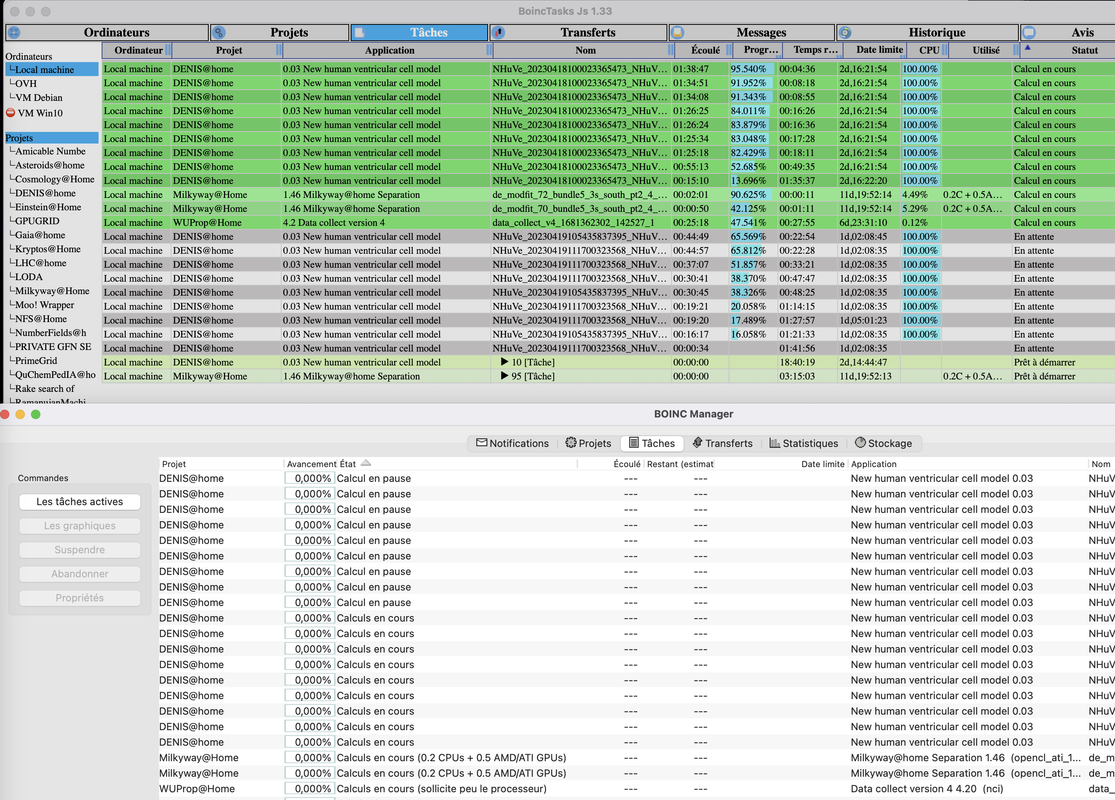Expand the 95 [Tâche] group row

(504, 376)
